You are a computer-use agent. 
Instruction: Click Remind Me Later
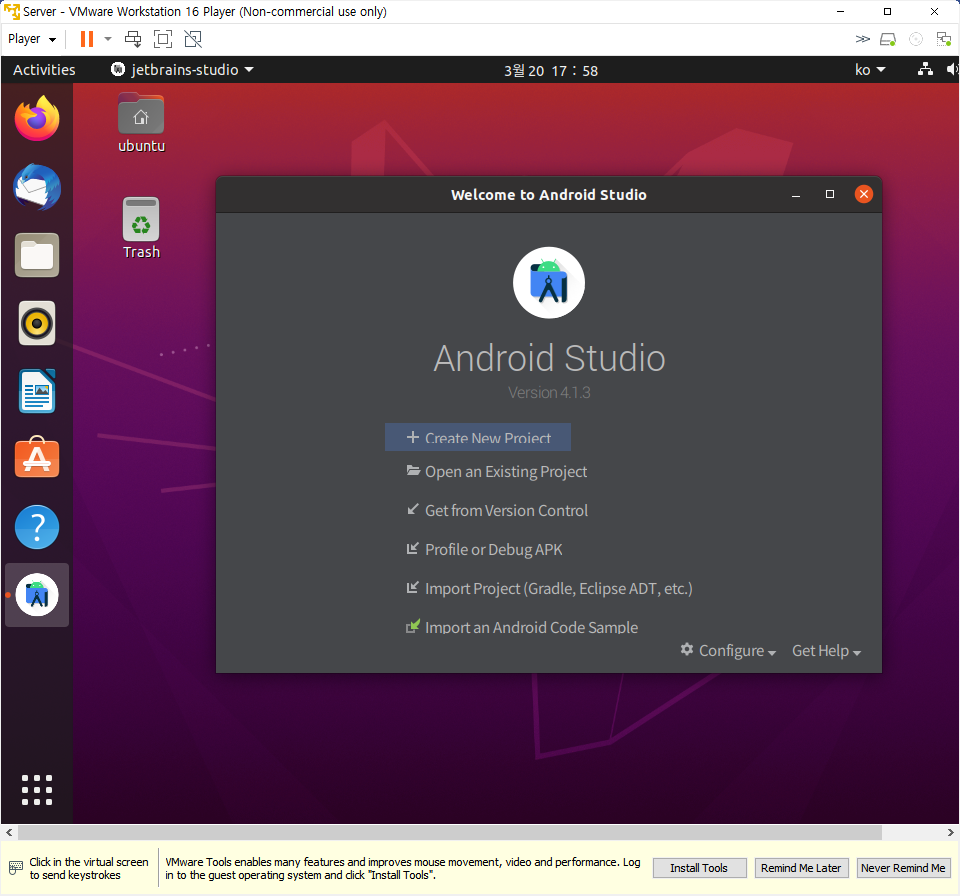pyautogui.click(x=801, y=868)
